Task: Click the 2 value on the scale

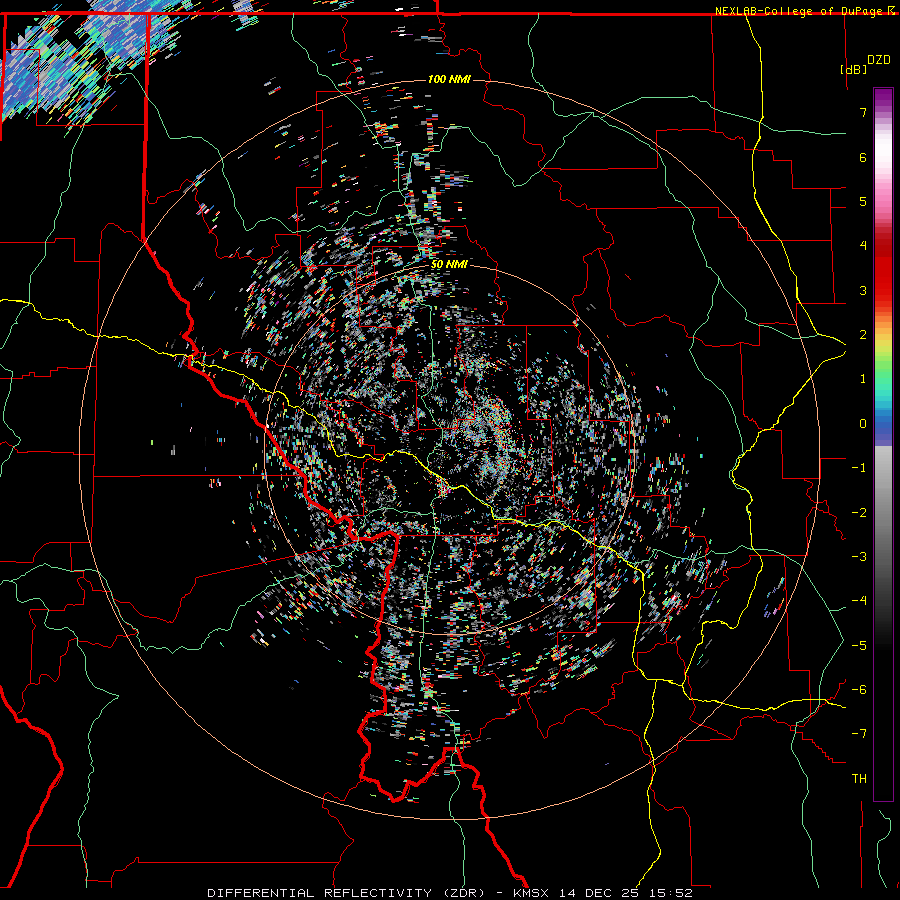Action: [x=863, y=335]
